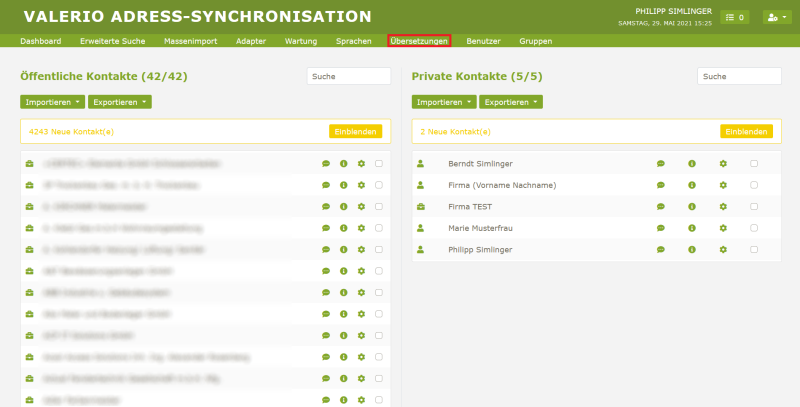Open comments for Firma (Vorname Nachname)
Viewport: 800px width, 407px height.
point(661,185)
